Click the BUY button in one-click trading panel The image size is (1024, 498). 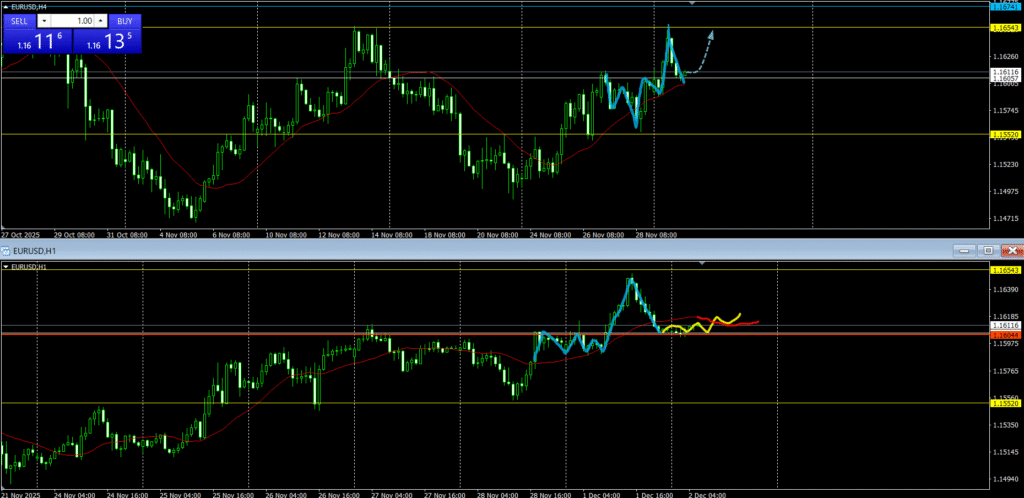click(124, 20)
